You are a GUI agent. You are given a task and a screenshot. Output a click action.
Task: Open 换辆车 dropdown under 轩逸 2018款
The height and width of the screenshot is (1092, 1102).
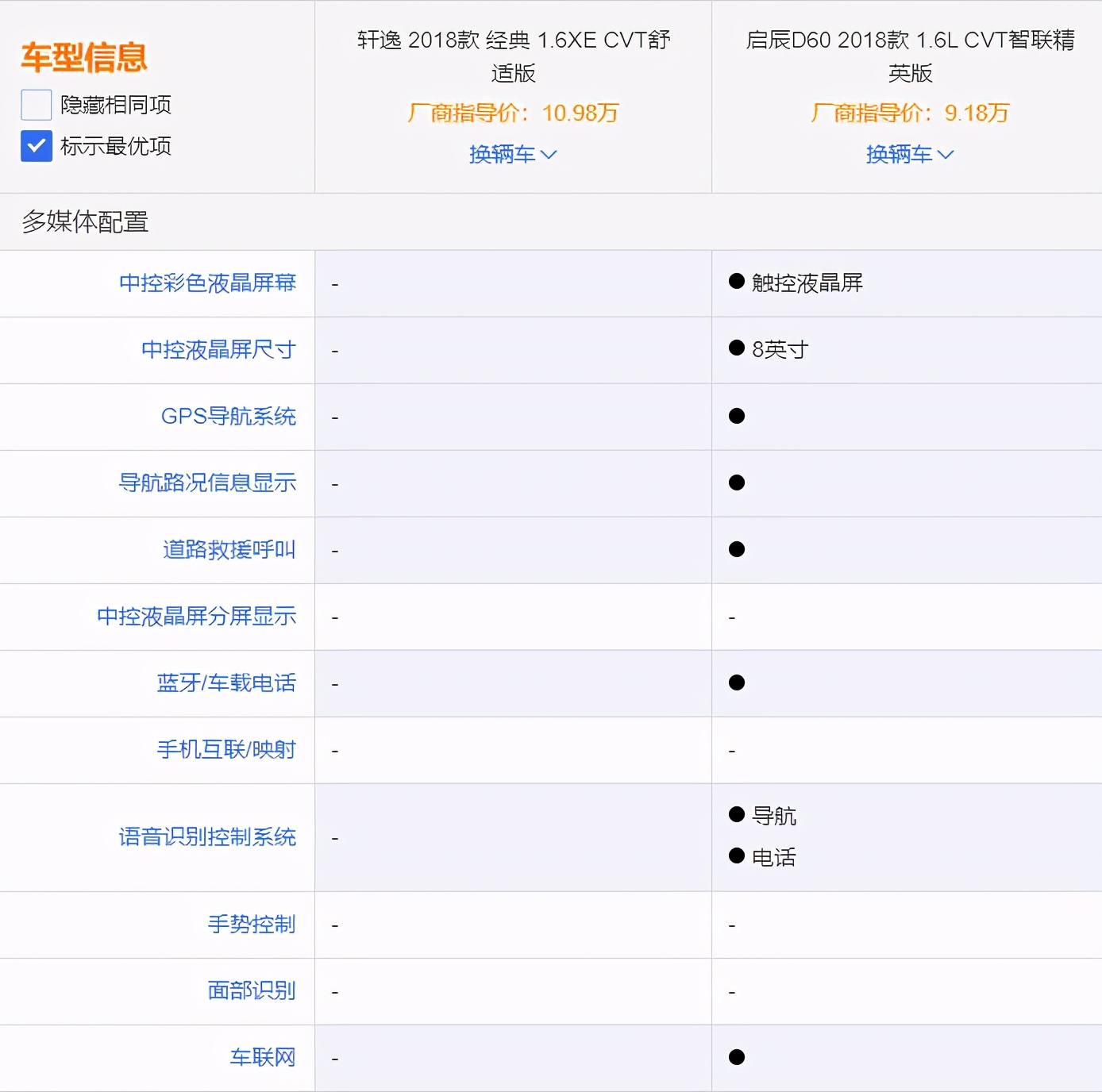coord(513,154)
